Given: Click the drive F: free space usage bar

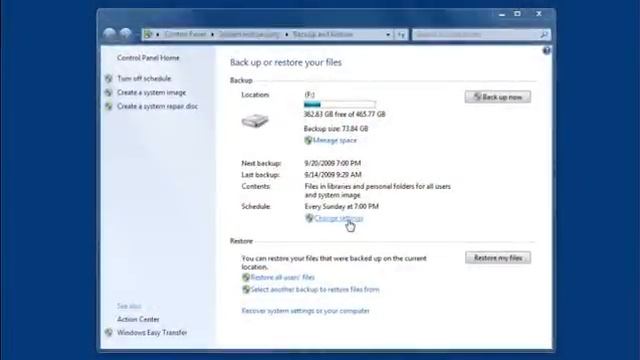Looking at the screenshot, I should point(340,104).
